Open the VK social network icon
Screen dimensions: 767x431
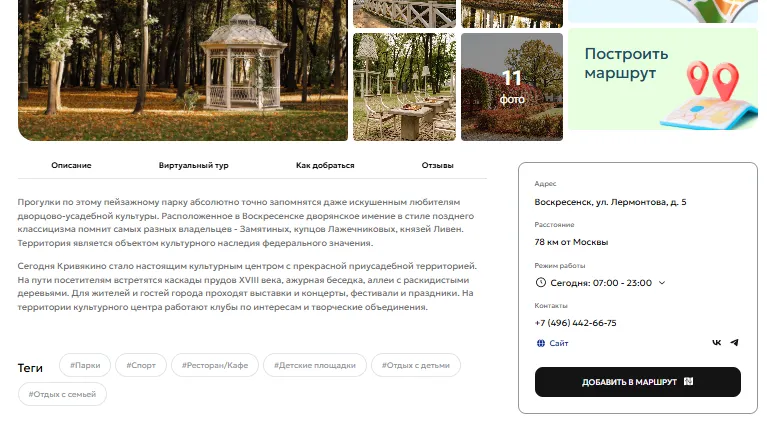[x=717, y=343]
